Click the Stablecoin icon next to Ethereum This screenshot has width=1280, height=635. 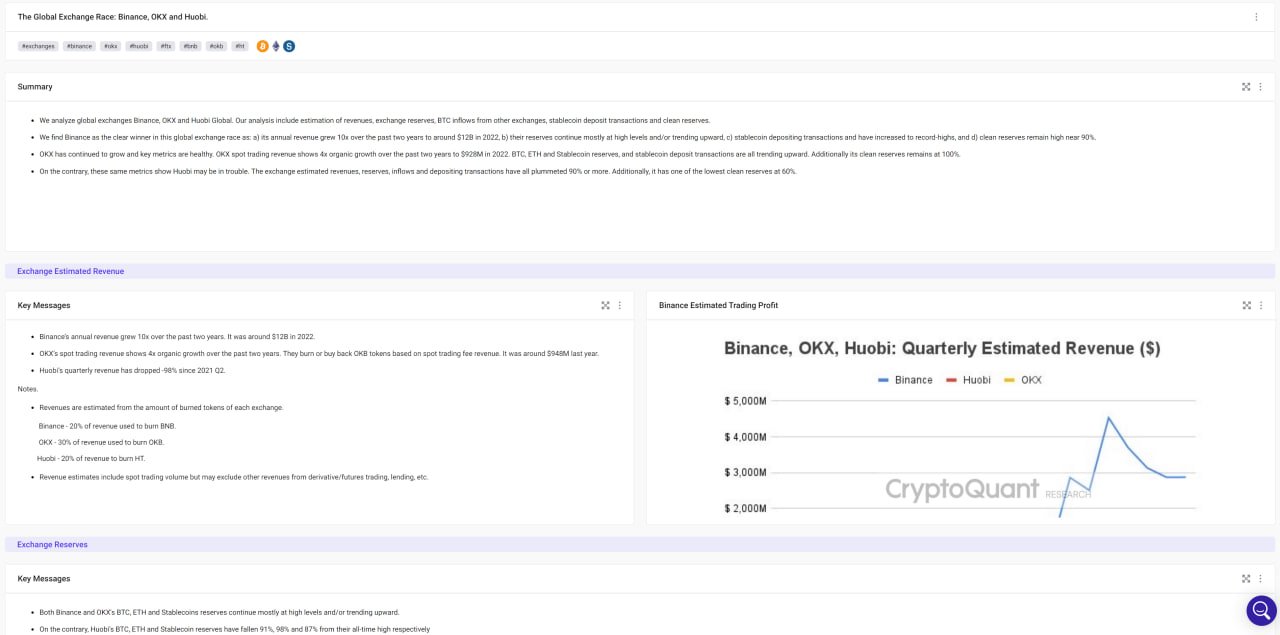click(x=290, y=45)
